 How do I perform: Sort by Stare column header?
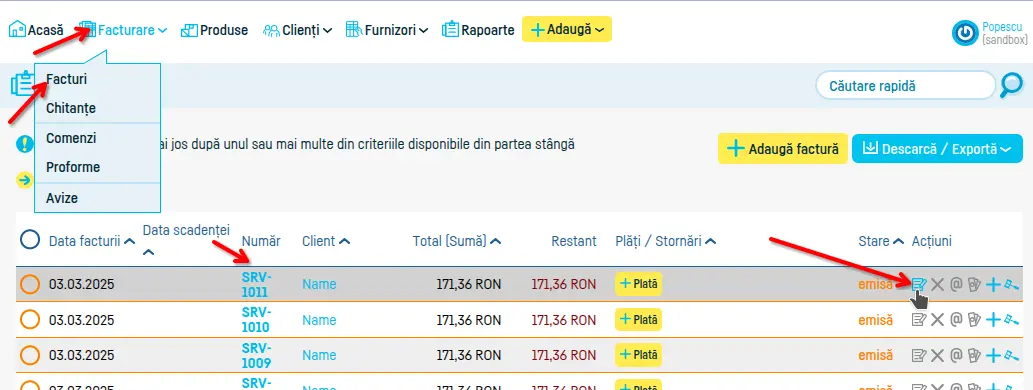pyautogui.click(x=881, y=241)
